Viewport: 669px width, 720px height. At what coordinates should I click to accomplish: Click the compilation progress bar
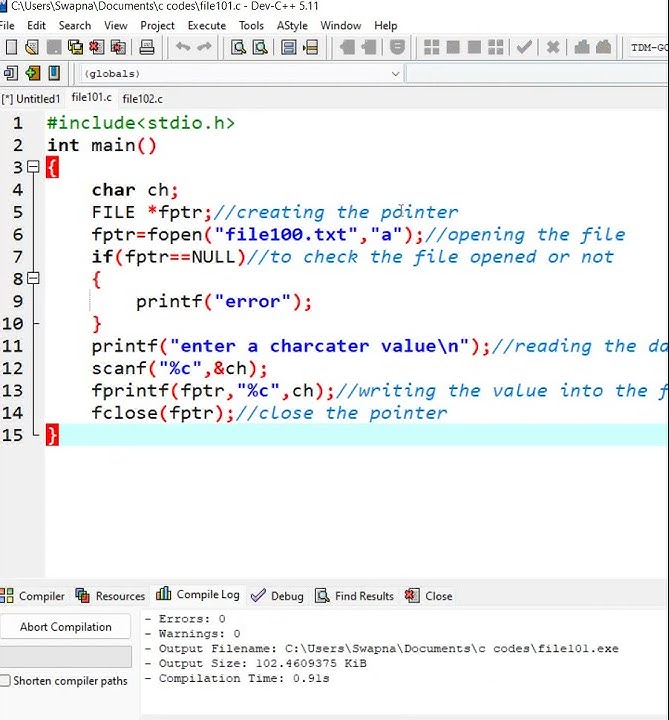66,657
